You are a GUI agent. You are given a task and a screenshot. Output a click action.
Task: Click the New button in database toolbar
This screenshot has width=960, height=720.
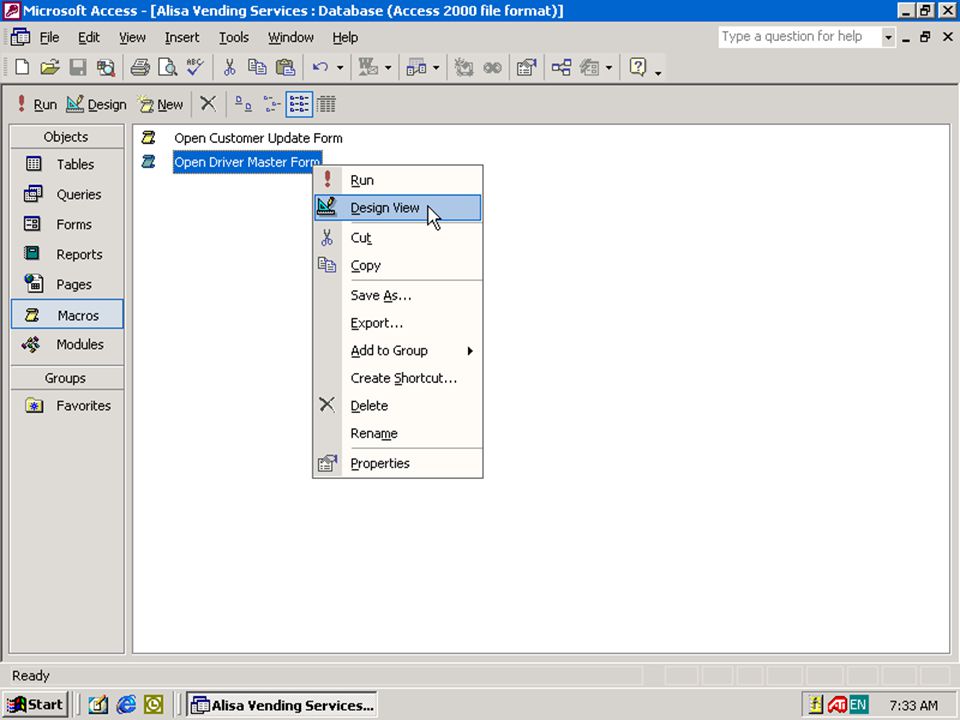coord(160,105)
